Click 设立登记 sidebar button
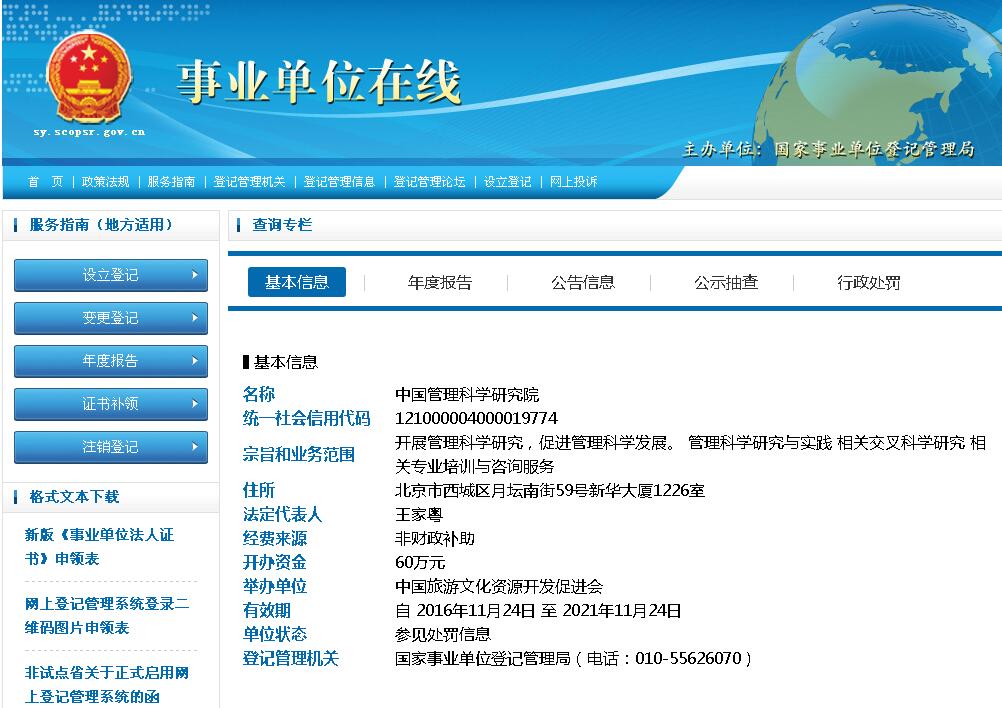Image resolution: width=1002 pixels, height=708 pixels. click(111, 275)
